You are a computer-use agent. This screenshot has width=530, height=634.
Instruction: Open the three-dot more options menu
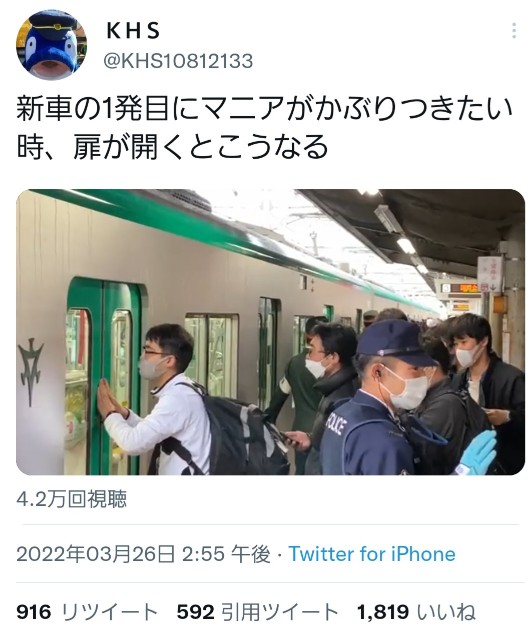coord(513,31)
